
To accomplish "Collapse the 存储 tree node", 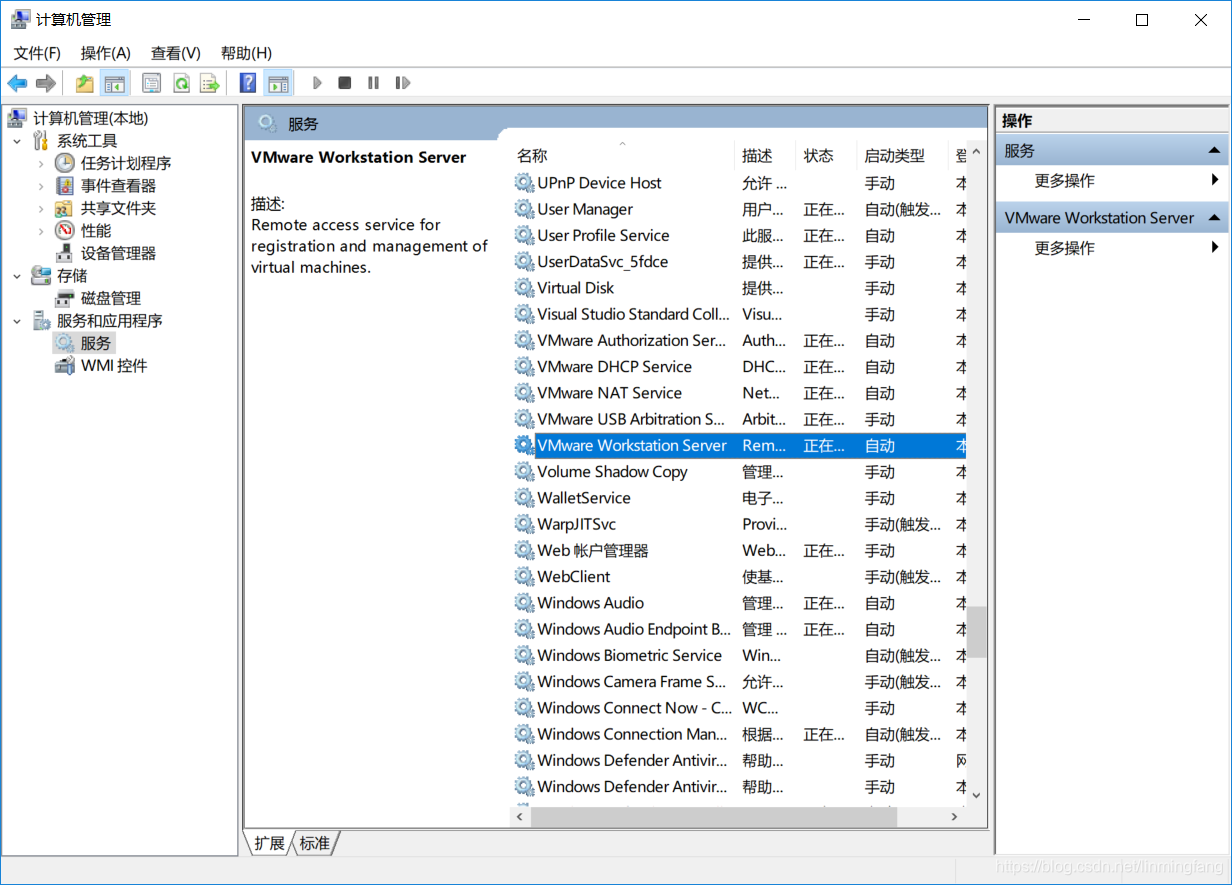I will click(x=17, y=275).
